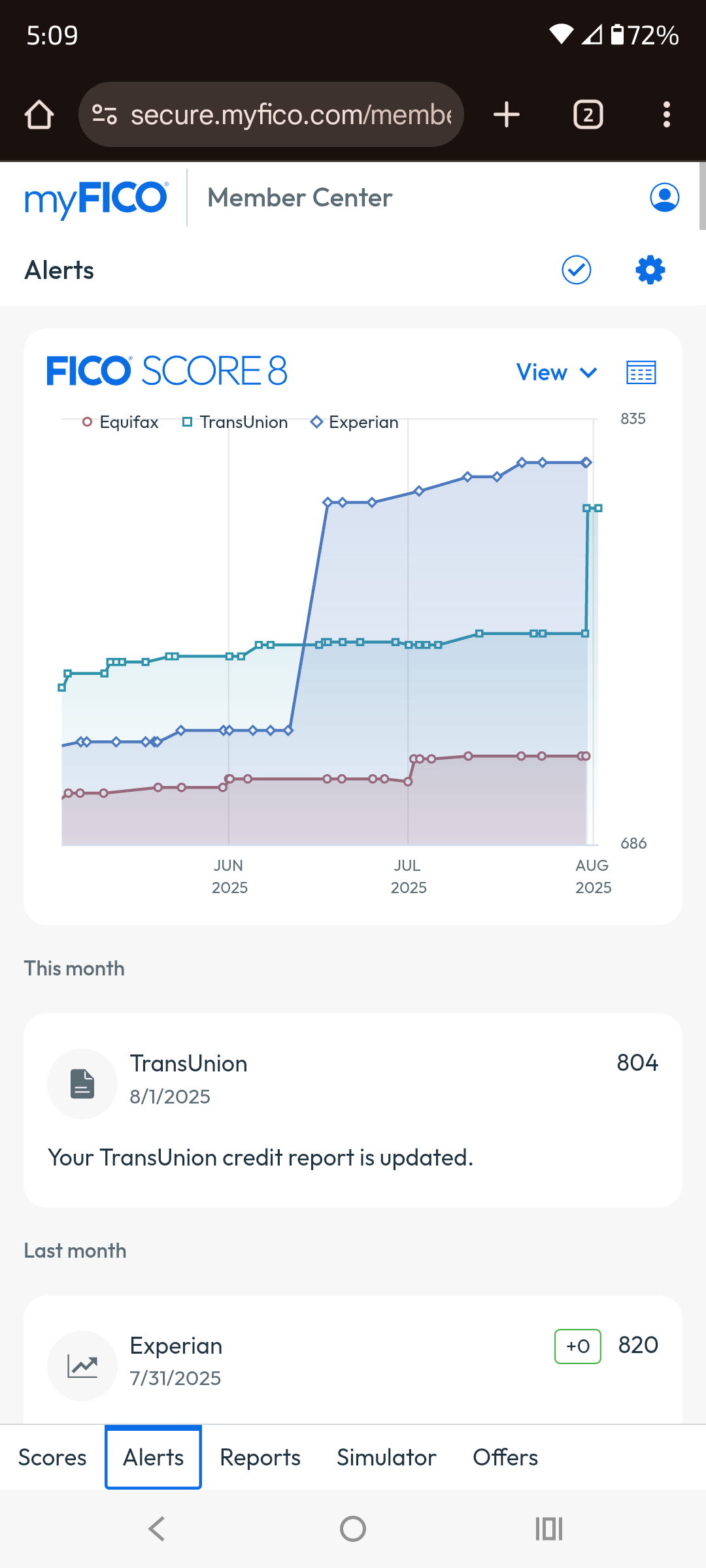Open the user profile icon
This screenshot has height=1568, width=706.
coord(664,197)
